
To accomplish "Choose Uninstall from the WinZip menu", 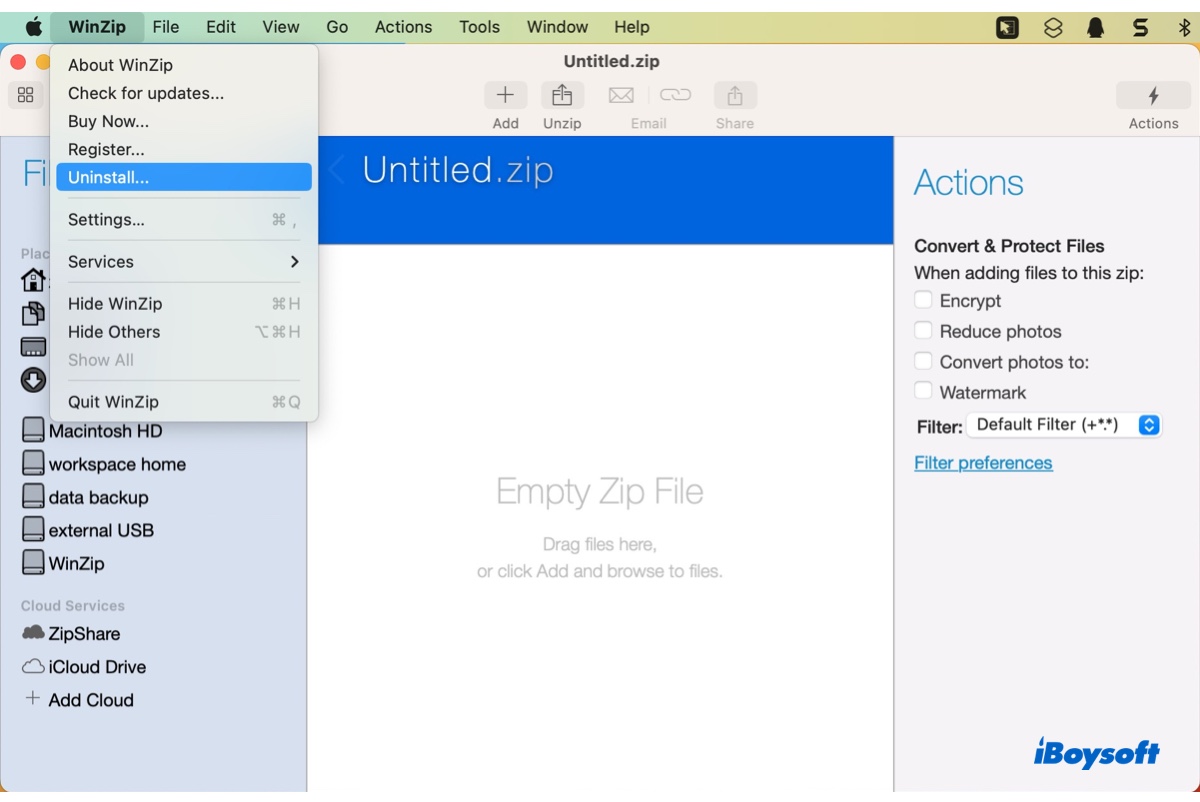I will [x=183, y=177].
